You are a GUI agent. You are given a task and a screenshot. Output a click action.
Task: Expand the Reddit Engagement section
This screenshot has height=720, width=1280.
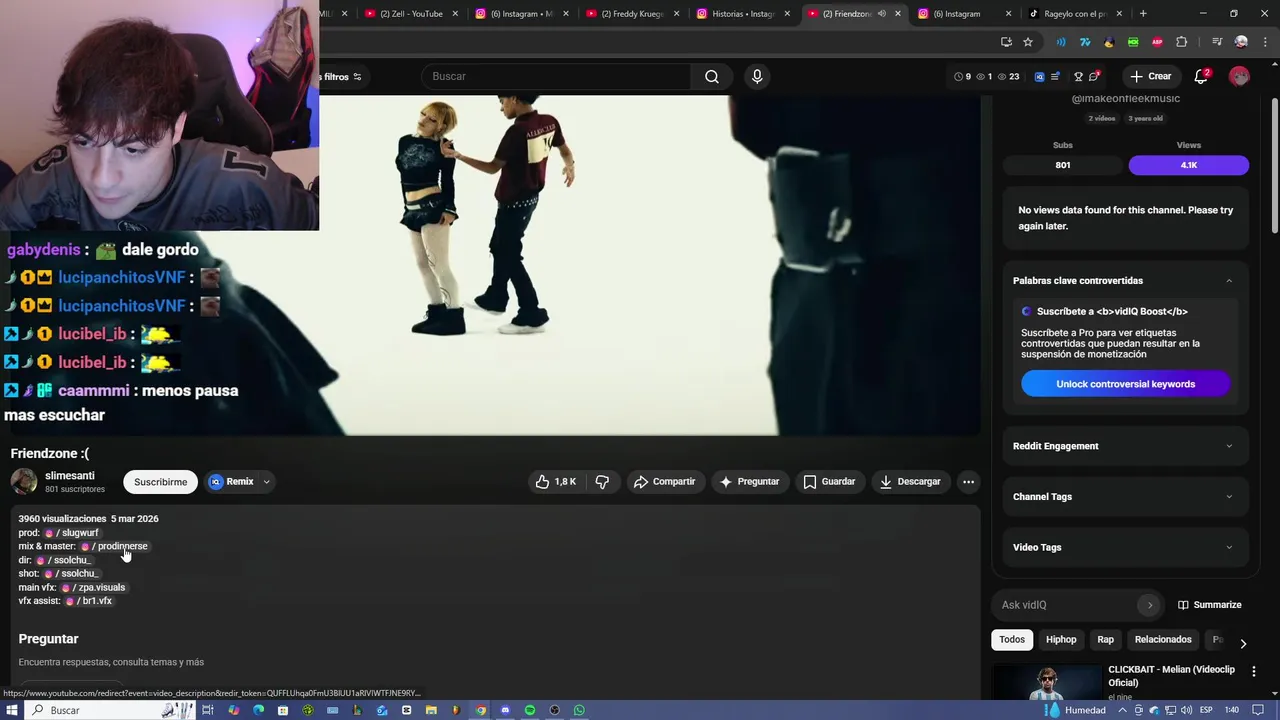click(x=1229, y=446)
